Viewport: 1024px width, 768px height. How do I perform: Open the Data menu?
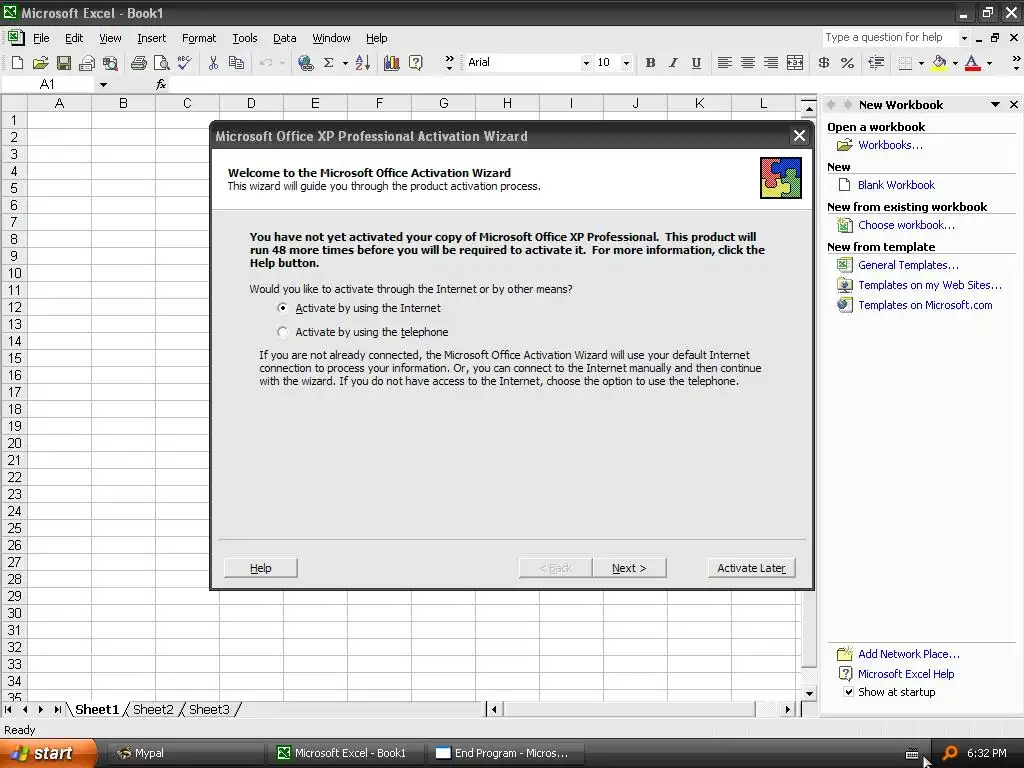coord(284,38)
